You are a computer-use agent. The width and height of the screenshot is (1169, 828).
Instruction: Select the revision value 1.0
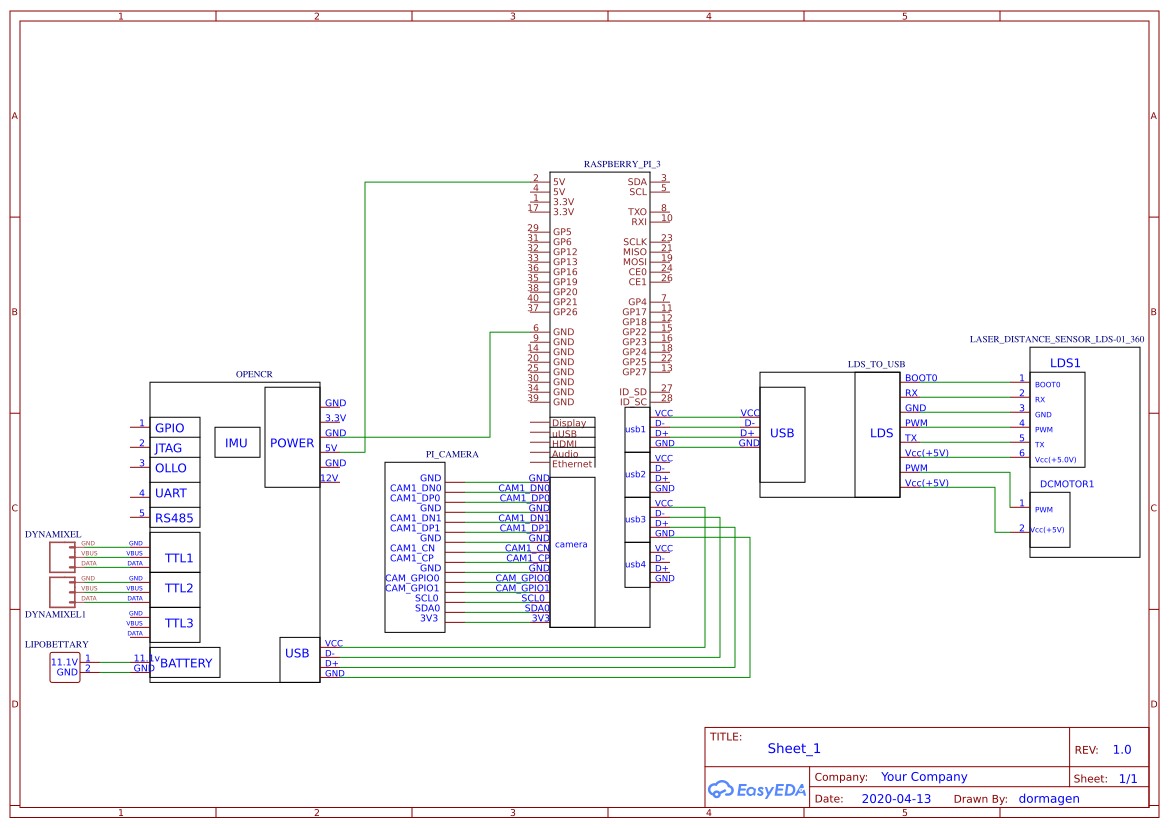(1121, 748)
